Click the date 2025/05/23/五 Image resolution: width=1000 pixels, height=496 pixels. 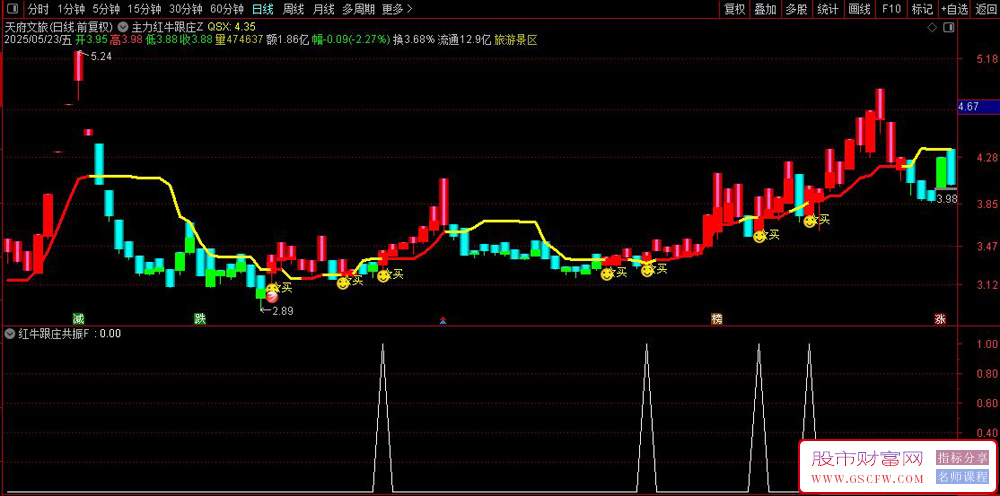[38, 40]
